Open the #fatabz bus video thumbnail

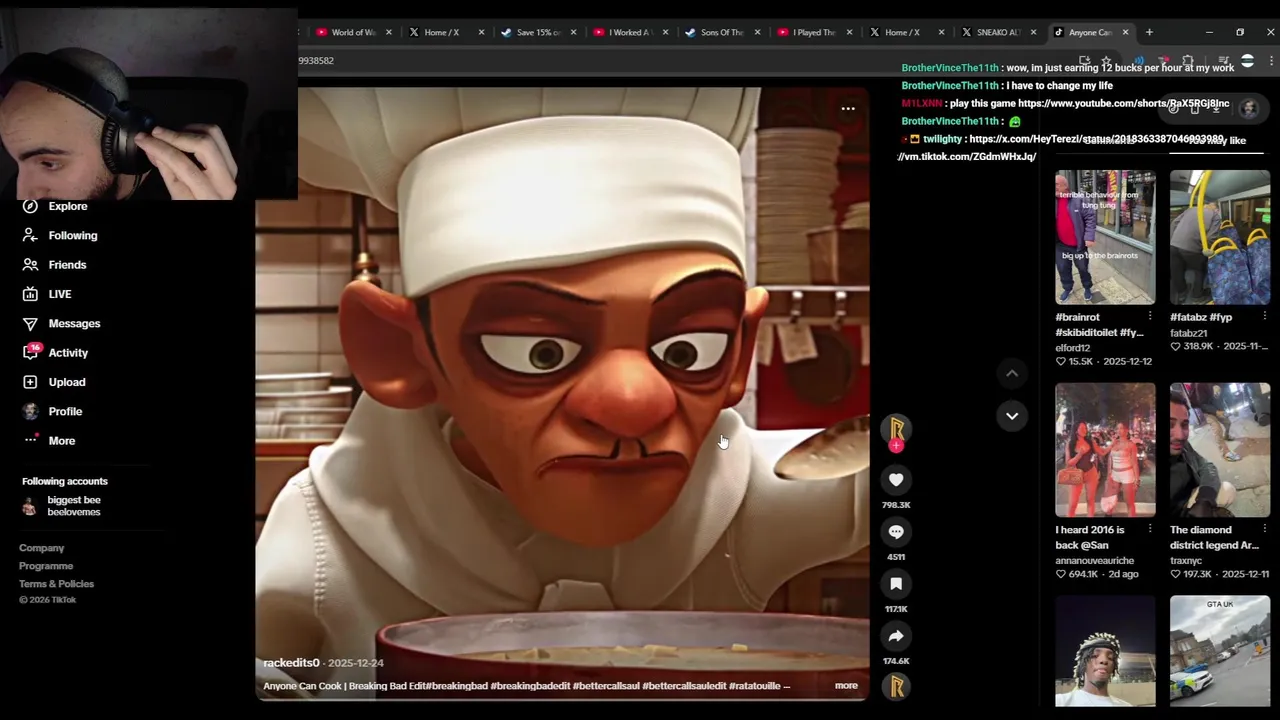[1220, 237]
